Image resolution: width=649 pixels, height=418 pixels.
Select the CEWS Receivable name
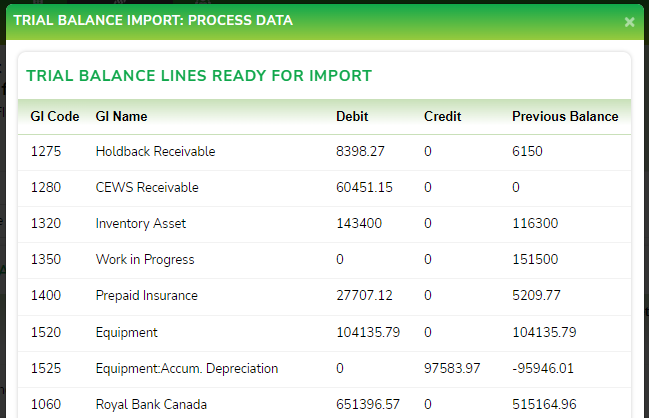(x=147, y=187)
